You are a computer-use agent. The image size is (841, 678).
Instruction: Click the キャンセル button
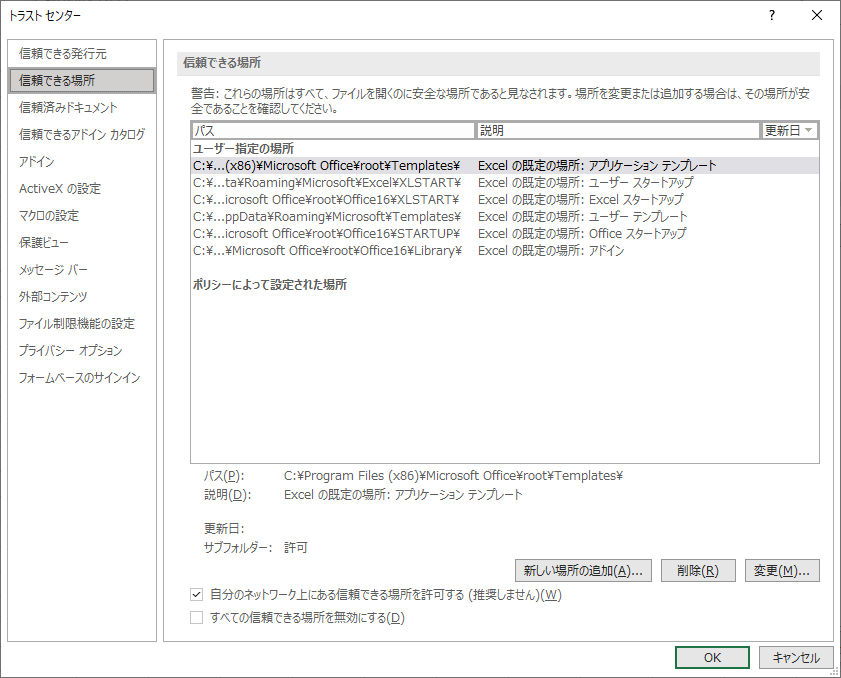coord(796,658)
